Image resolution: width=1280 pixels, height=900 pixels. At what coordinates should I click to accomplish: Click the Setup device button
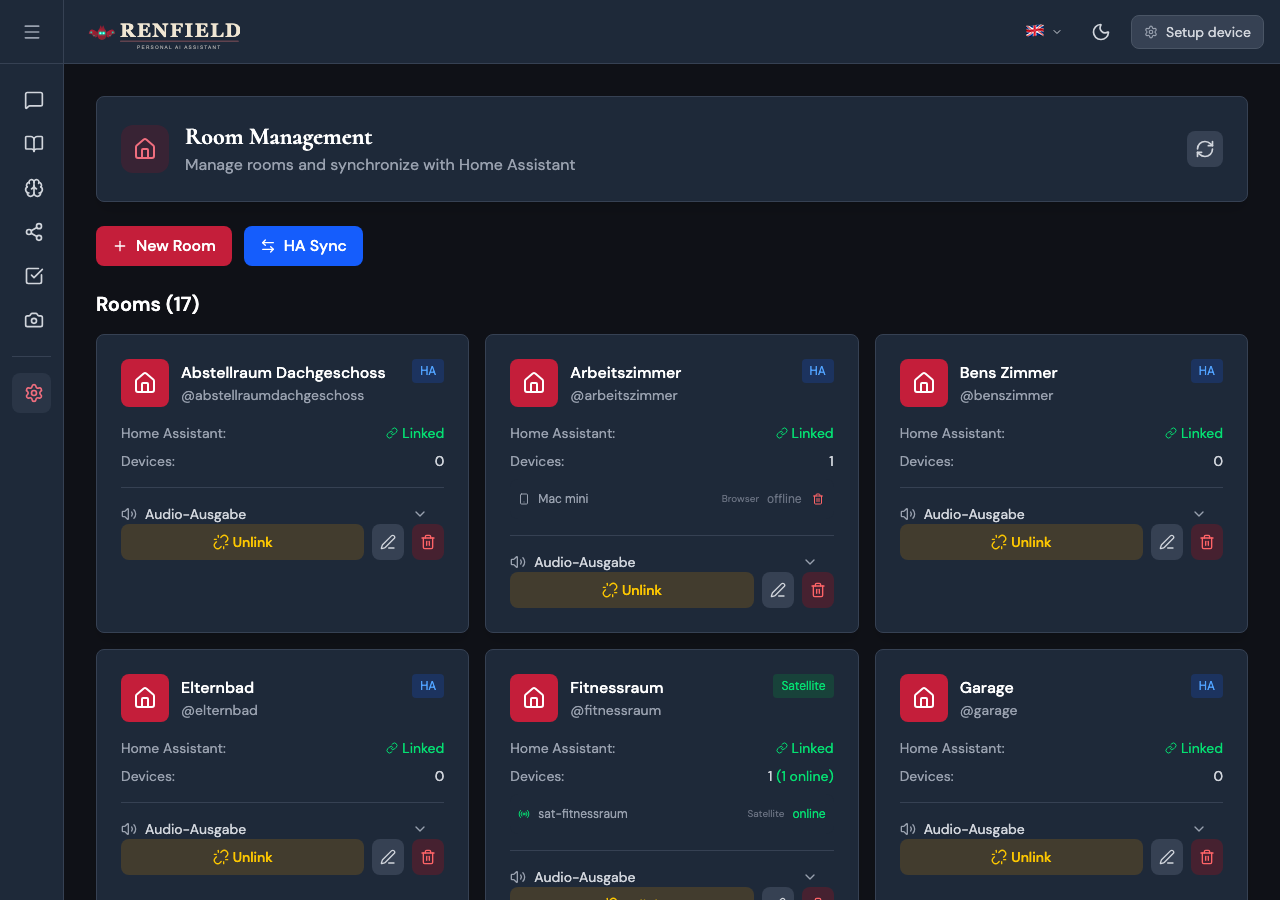(x=1197, y=32)
